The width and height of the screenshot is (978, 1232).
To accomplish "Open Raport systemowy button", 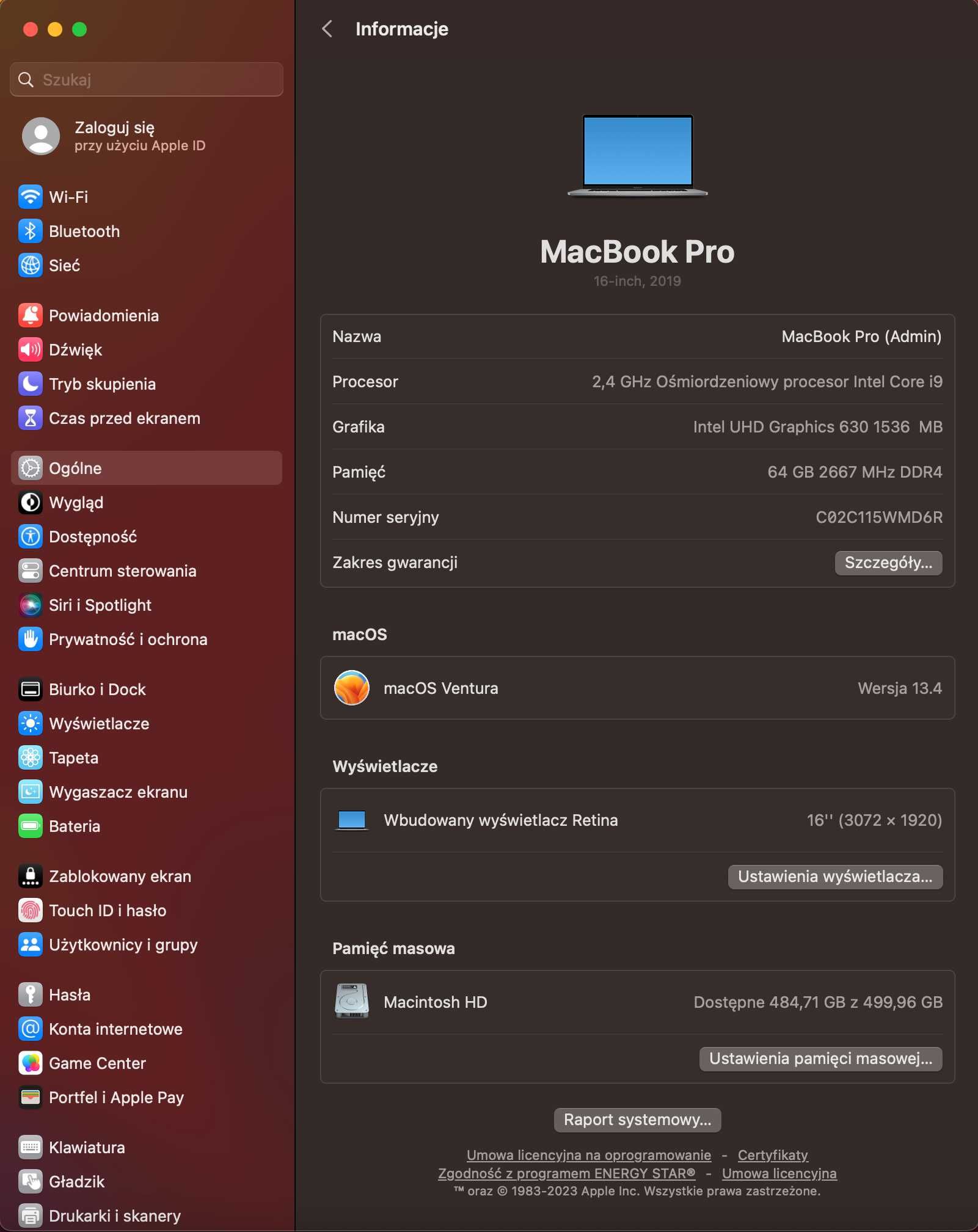I will [x=637, y=1120].
